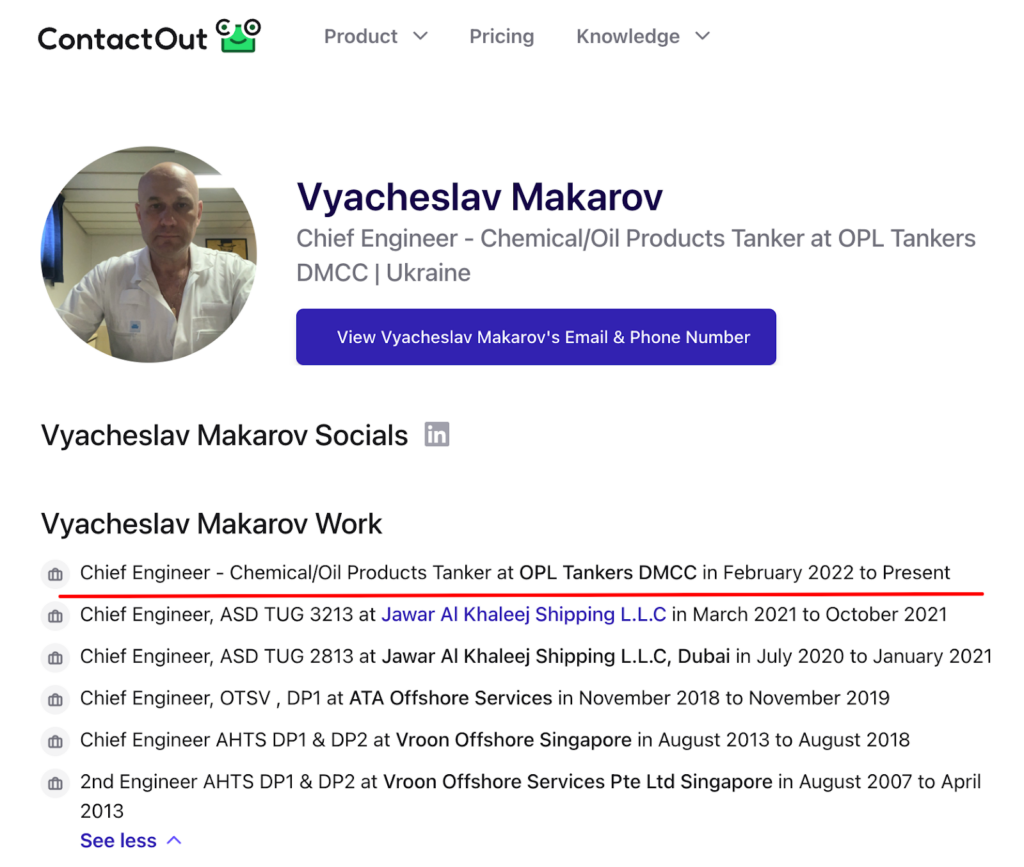Expand the Knowledge dropdown menu
1024x867 pixels.
point(642,36)
